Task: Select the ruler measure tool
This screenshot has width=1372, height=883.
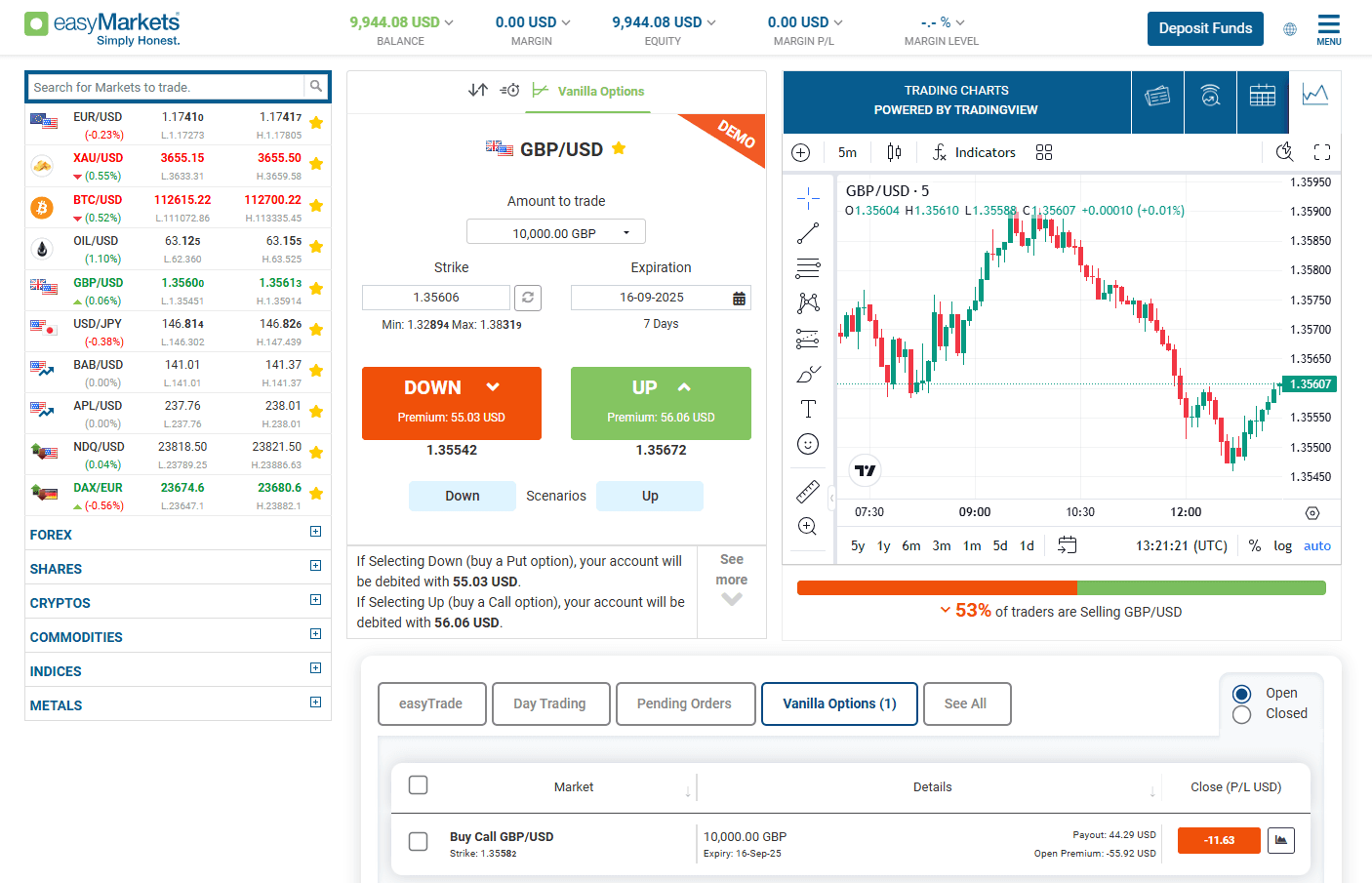Action: (x=808, y=492)
